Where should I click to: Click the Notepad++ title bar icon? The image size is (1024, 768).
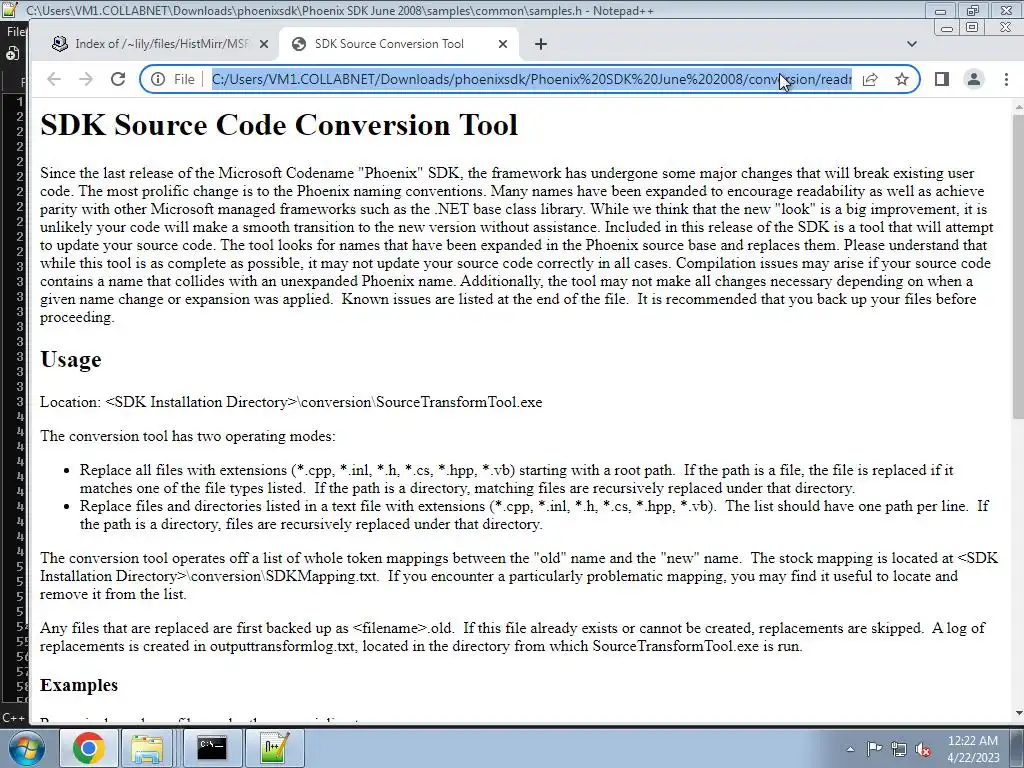point(10,10)
